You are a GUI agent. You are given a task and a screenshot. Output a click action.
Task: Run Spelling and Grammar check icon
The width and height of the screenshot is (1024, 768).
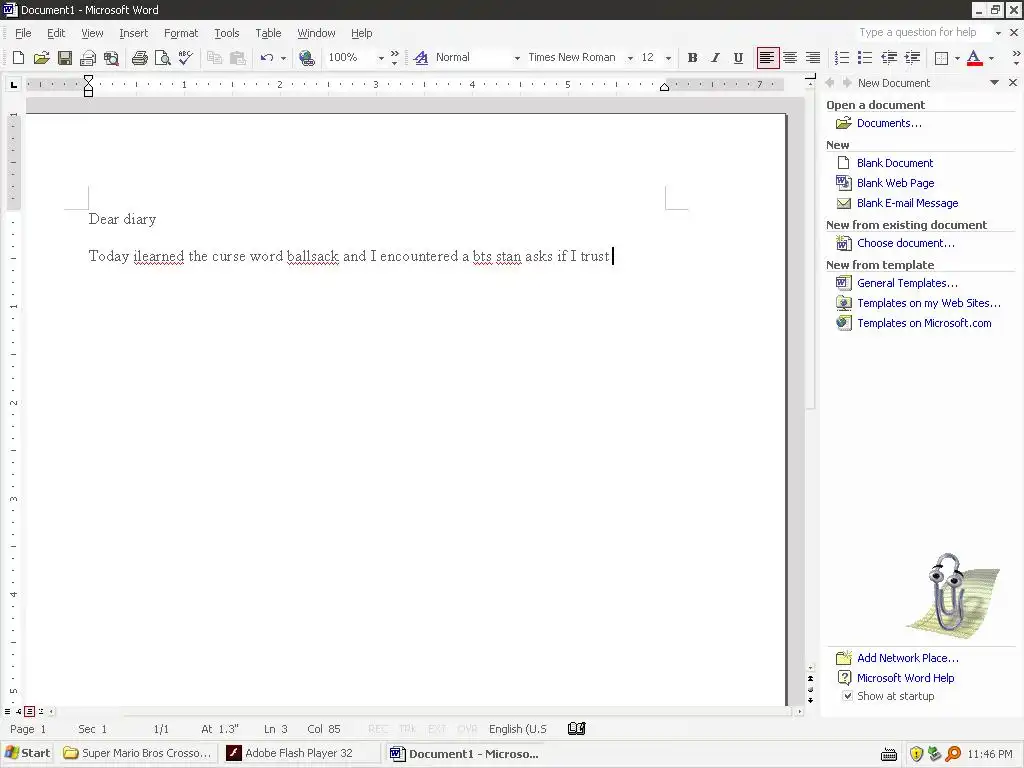pyautogui.click(x=185, y=58)
